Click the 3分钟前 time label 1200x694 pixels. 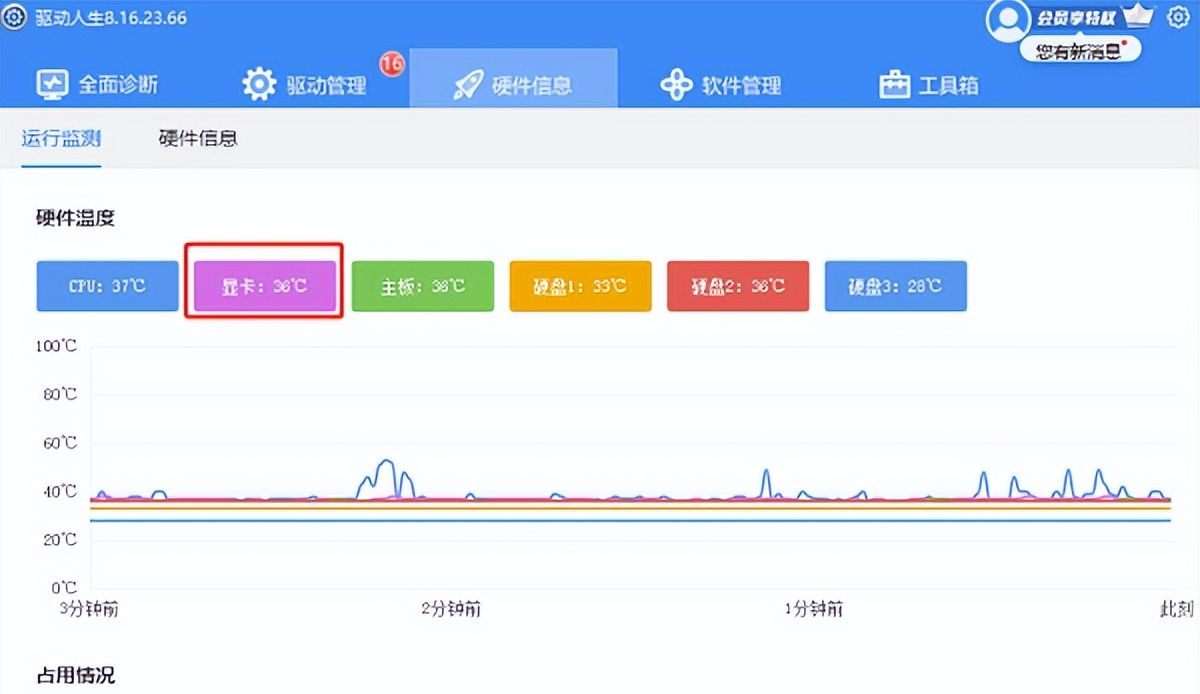point(89,608)
